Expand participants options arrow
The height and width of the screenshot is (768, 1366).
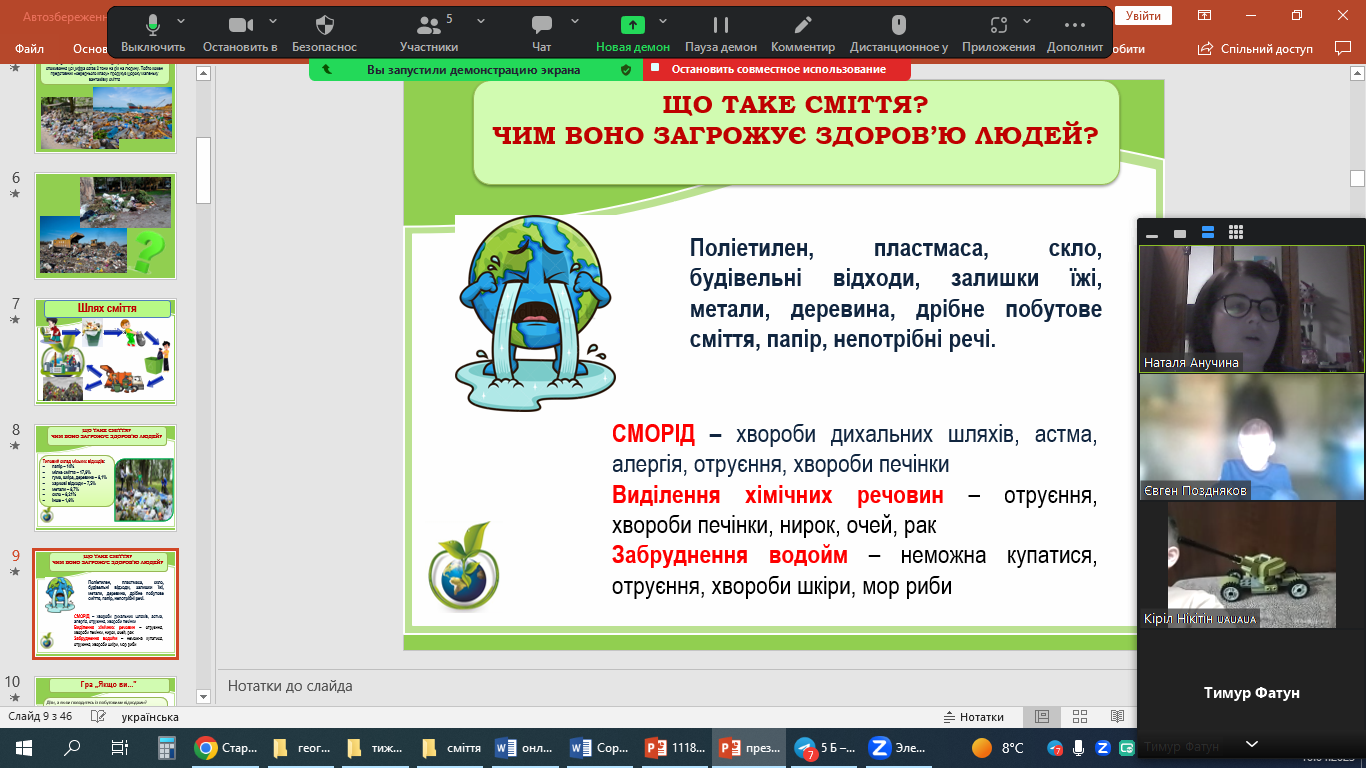[481, 20]
